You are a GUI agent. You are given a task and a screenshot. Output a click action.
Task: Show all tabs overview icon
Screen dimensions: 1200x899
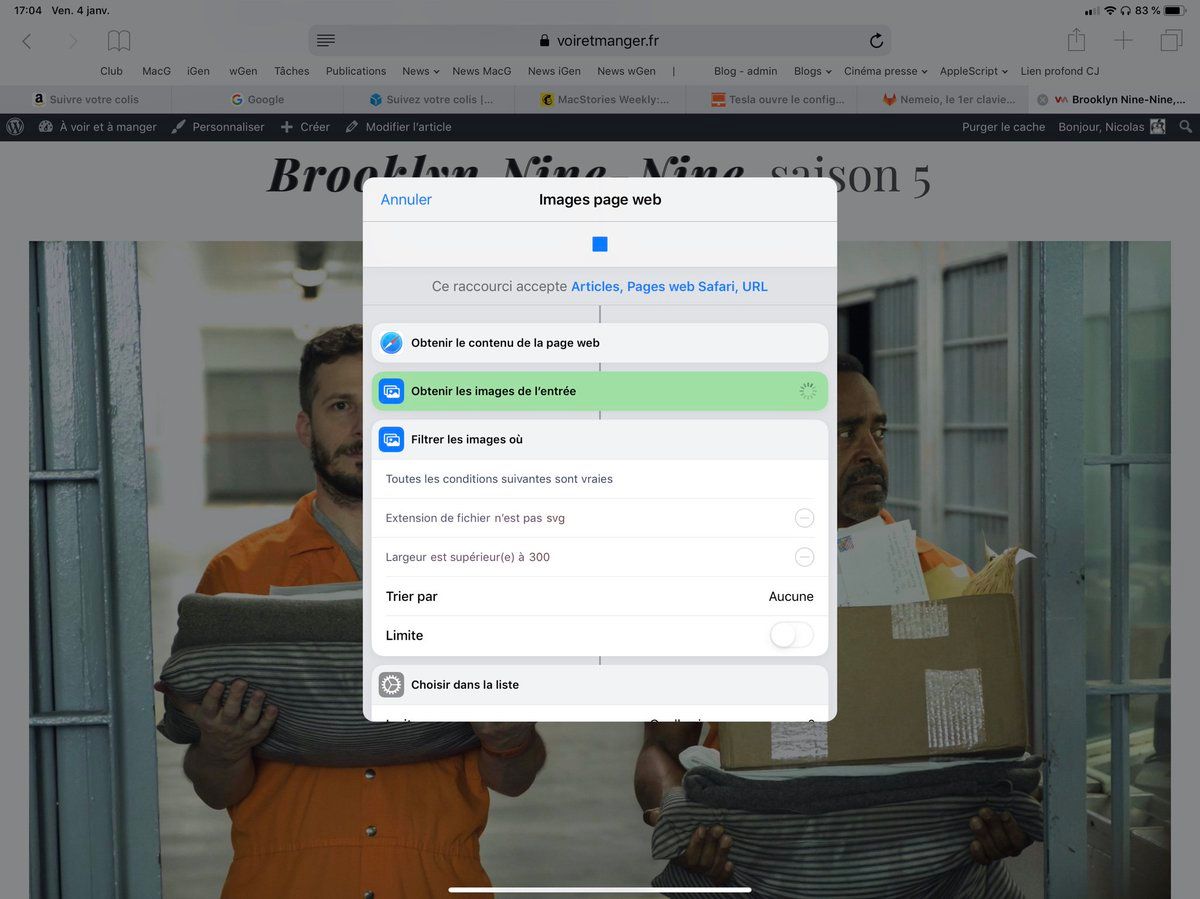1171,40
